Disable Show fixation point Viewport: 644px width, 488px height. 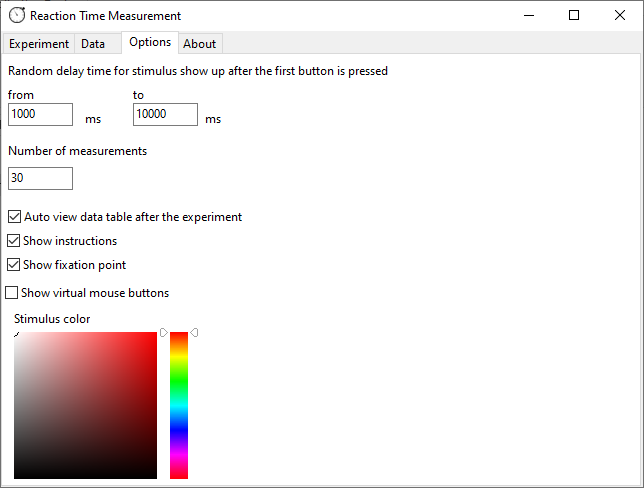[x=14, y=265]
